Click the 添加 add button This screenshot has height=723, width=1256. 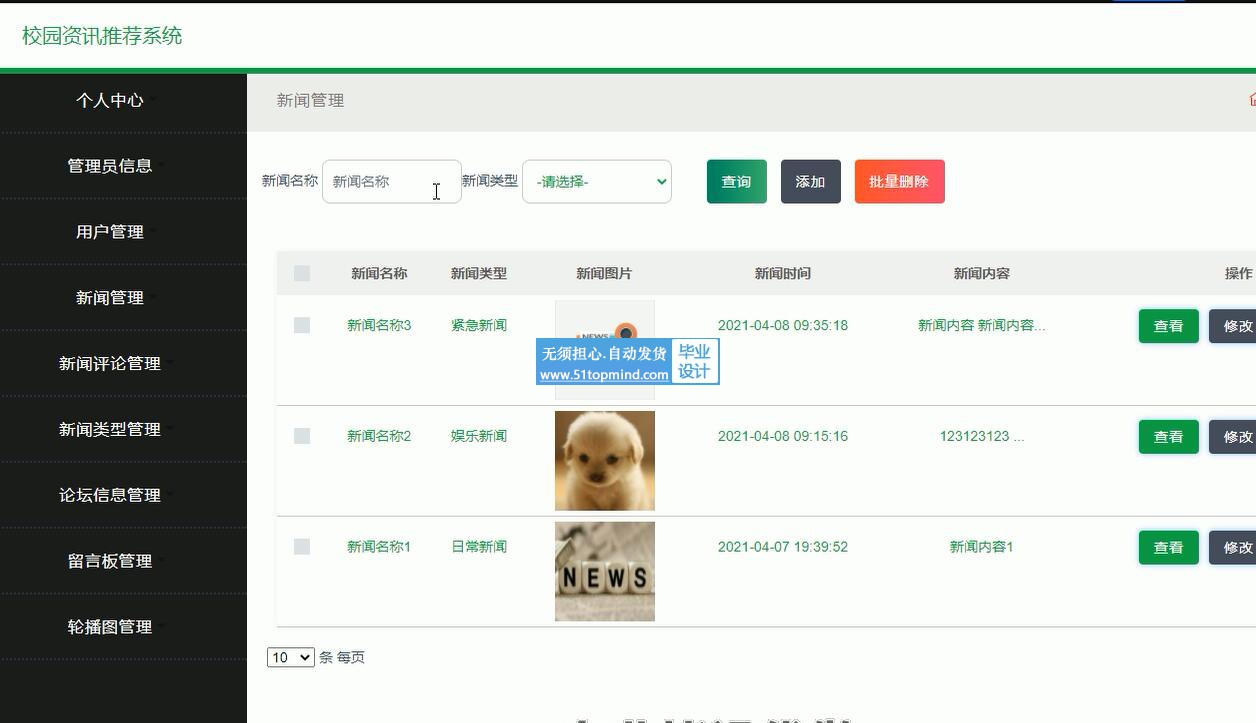point(811,181)
